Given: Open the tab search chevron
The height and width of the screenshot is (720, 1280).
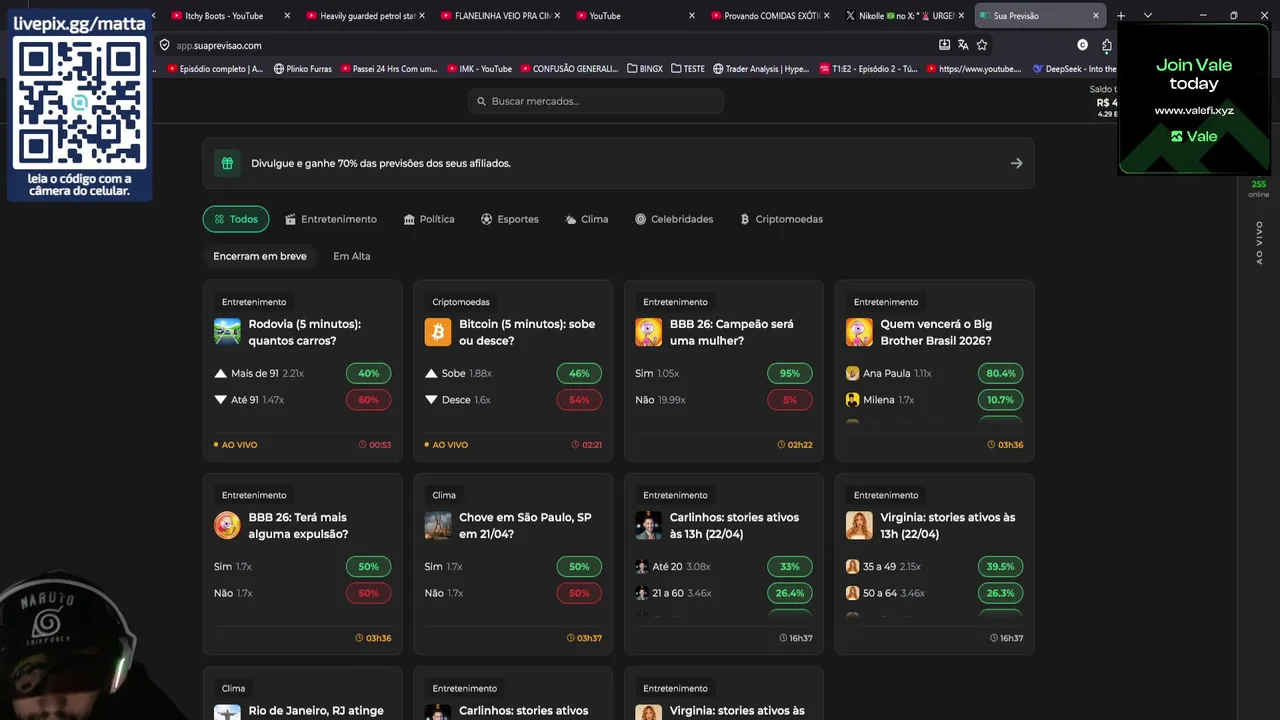Looking at the screenshot, I should (1147, 15).
